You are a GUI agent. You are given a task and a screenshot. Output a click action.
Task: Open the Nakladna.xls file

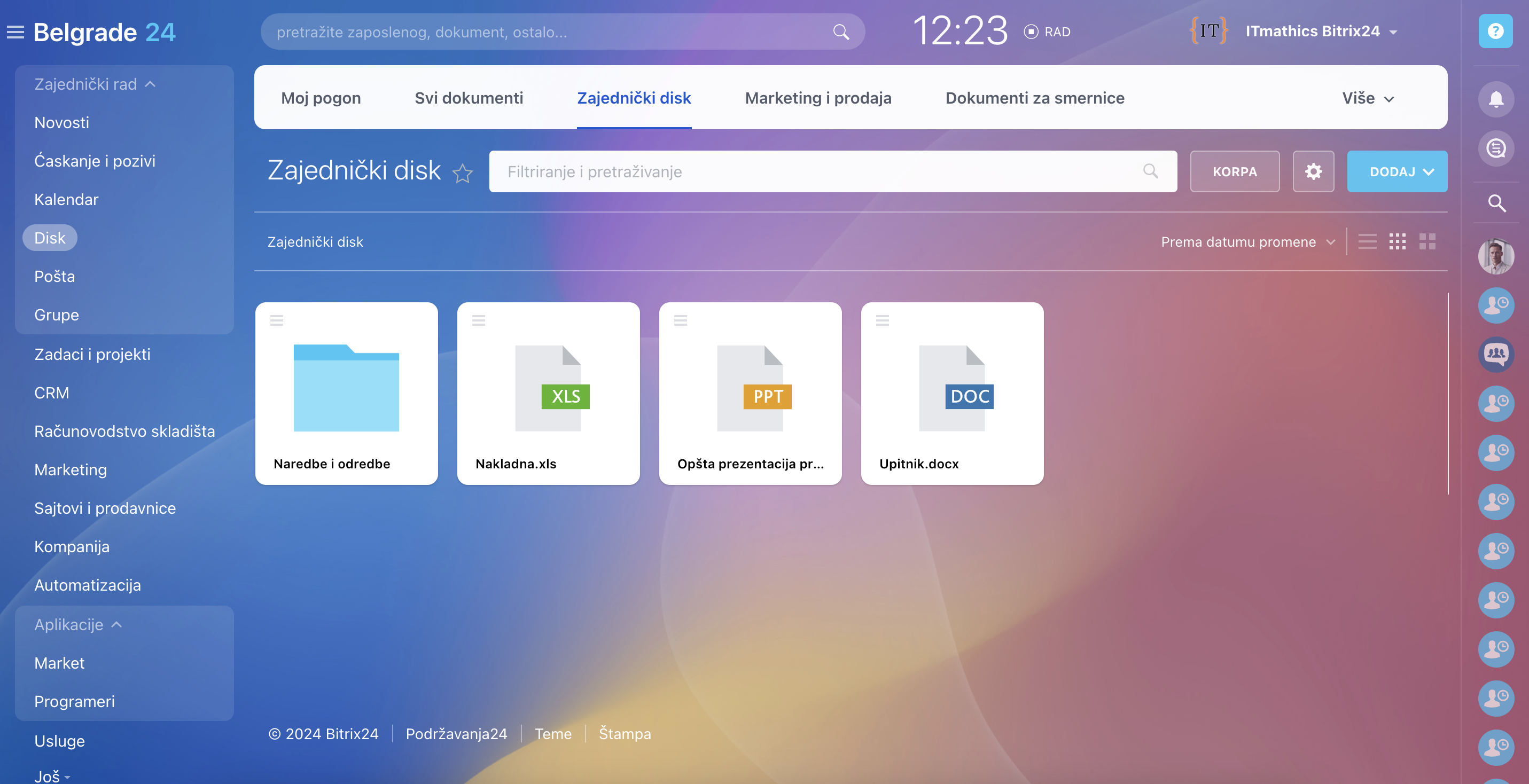tap(548, 394)
